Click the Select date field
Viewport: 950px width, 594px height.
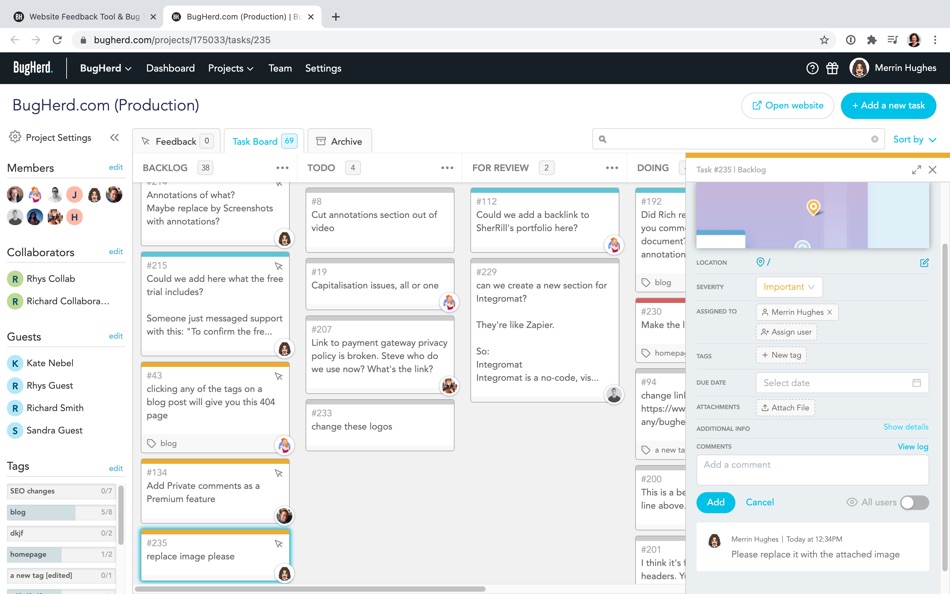pos(842,382)
